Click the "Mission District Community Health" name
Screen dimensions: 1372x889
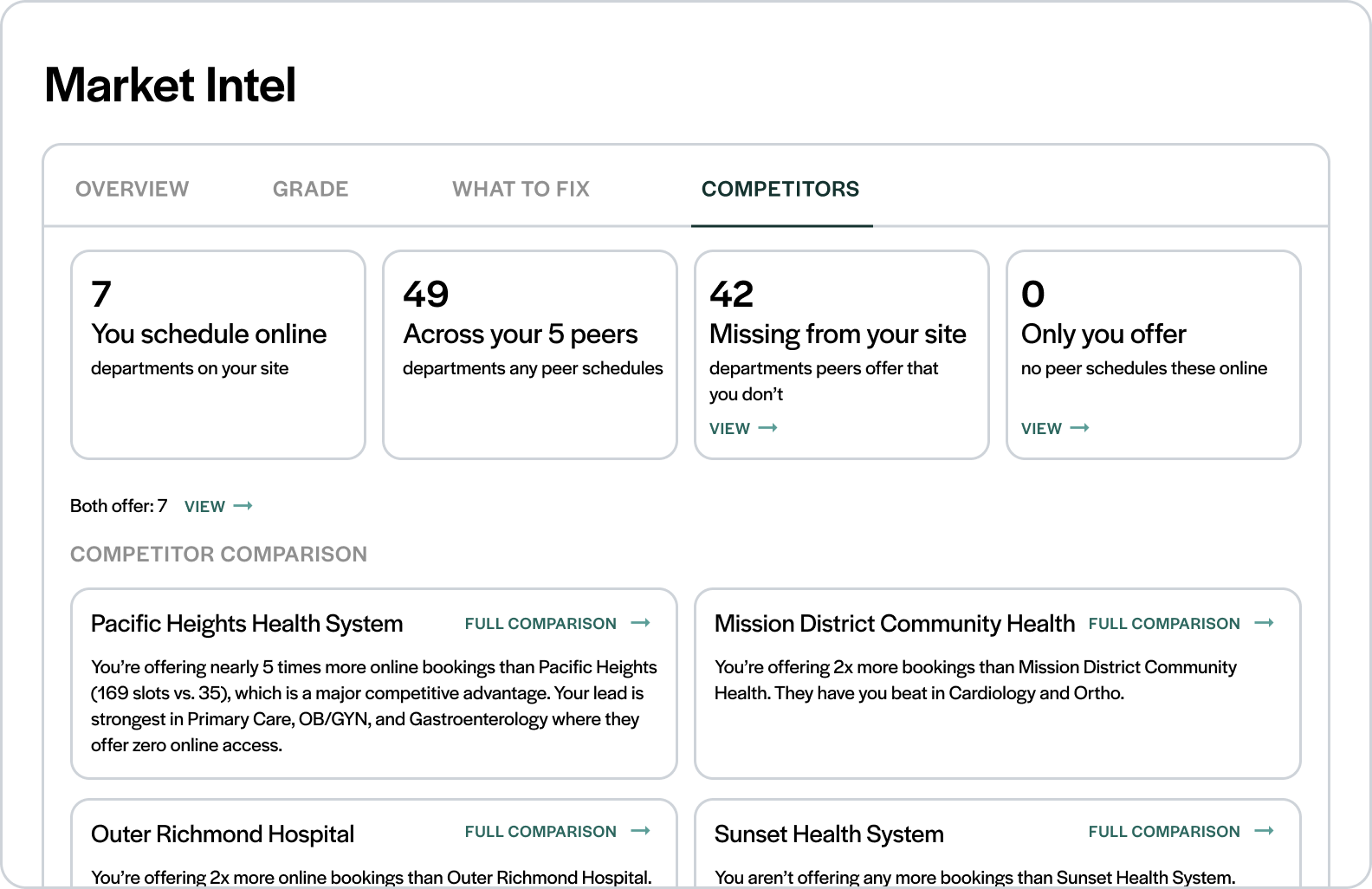(895, 624)
